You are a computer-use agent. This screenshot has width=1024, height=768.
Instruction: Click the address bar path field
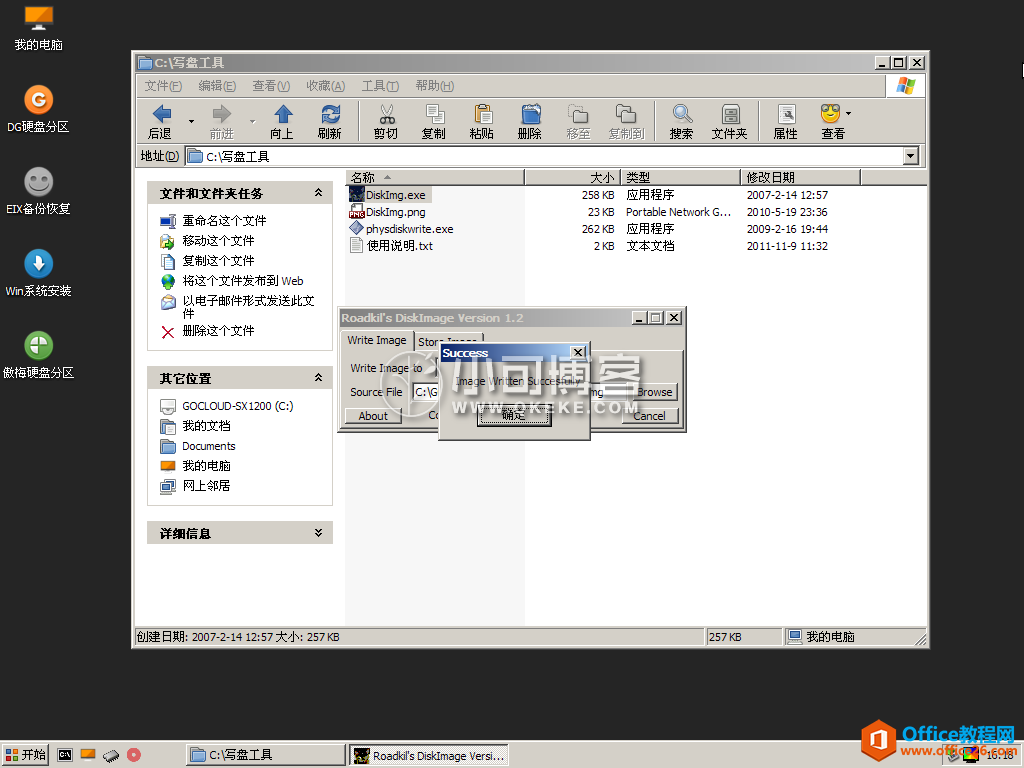click(x=544, y=156)
